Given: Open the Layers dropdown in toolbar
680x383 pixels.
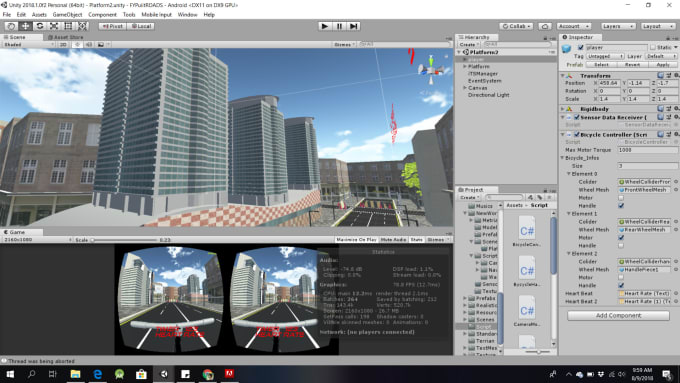Looking at the screenshot, I should coord(618,26).
